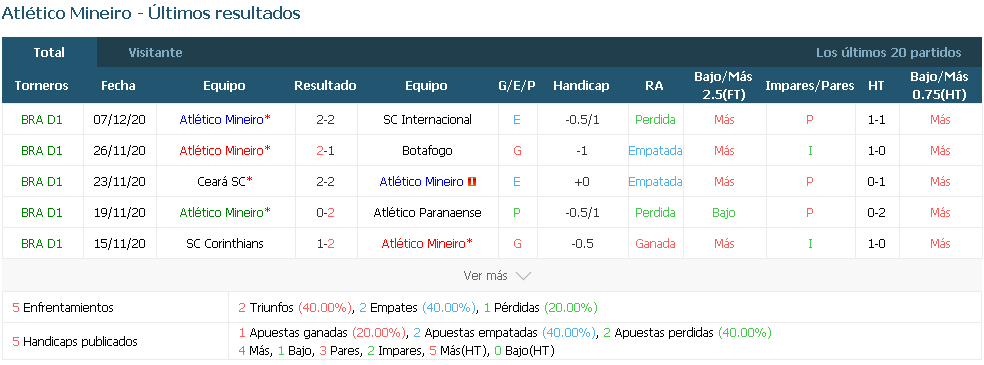
Task: Open the 1-2 result at SC Corinthians
Action: 325,244
